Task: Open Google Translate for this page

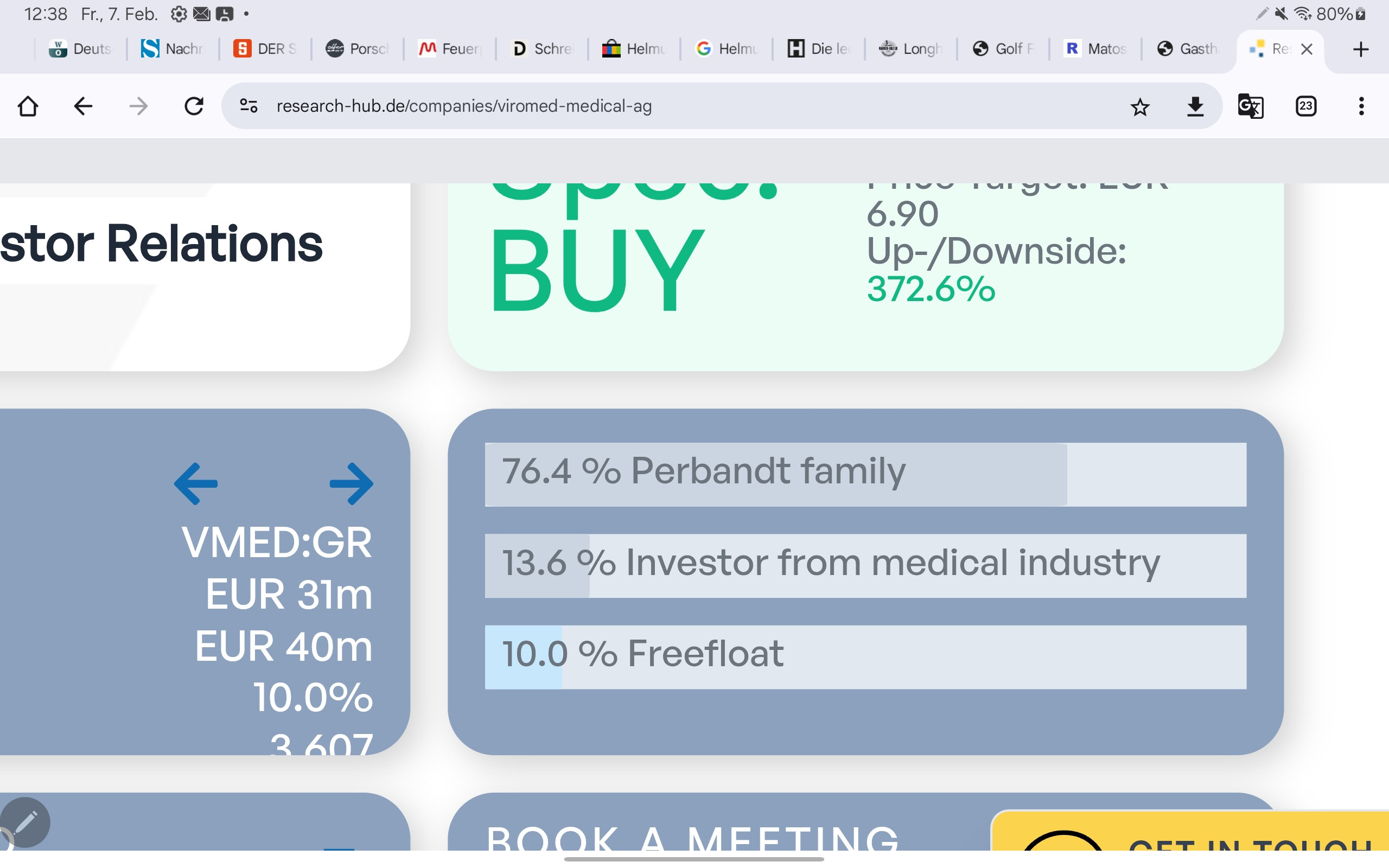Action: point(1251,106)
